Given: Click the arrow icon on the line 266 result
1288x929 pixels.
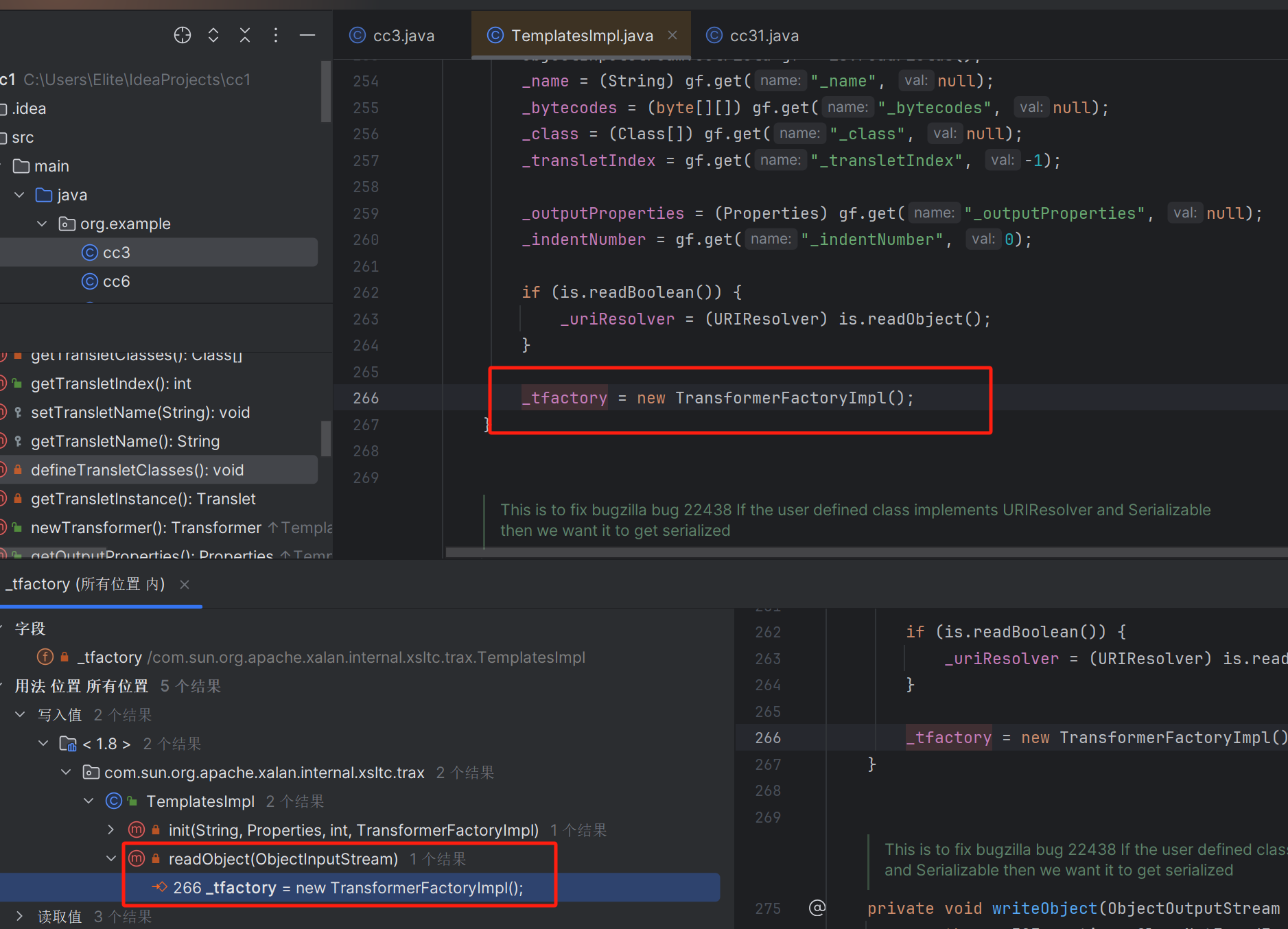Looking at the screenshot, I should point(159,887).
